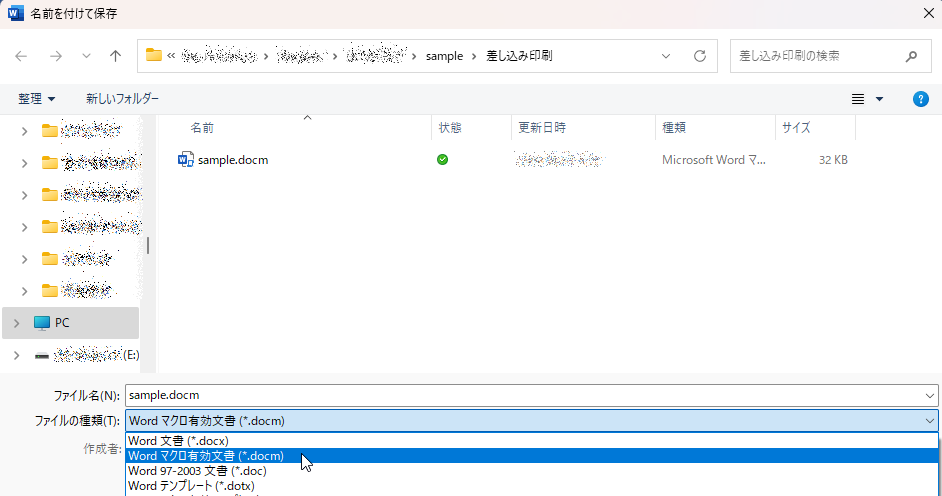942x496 pixels.
Task: Open address bar history dropdown
Action: coord(666,56)
